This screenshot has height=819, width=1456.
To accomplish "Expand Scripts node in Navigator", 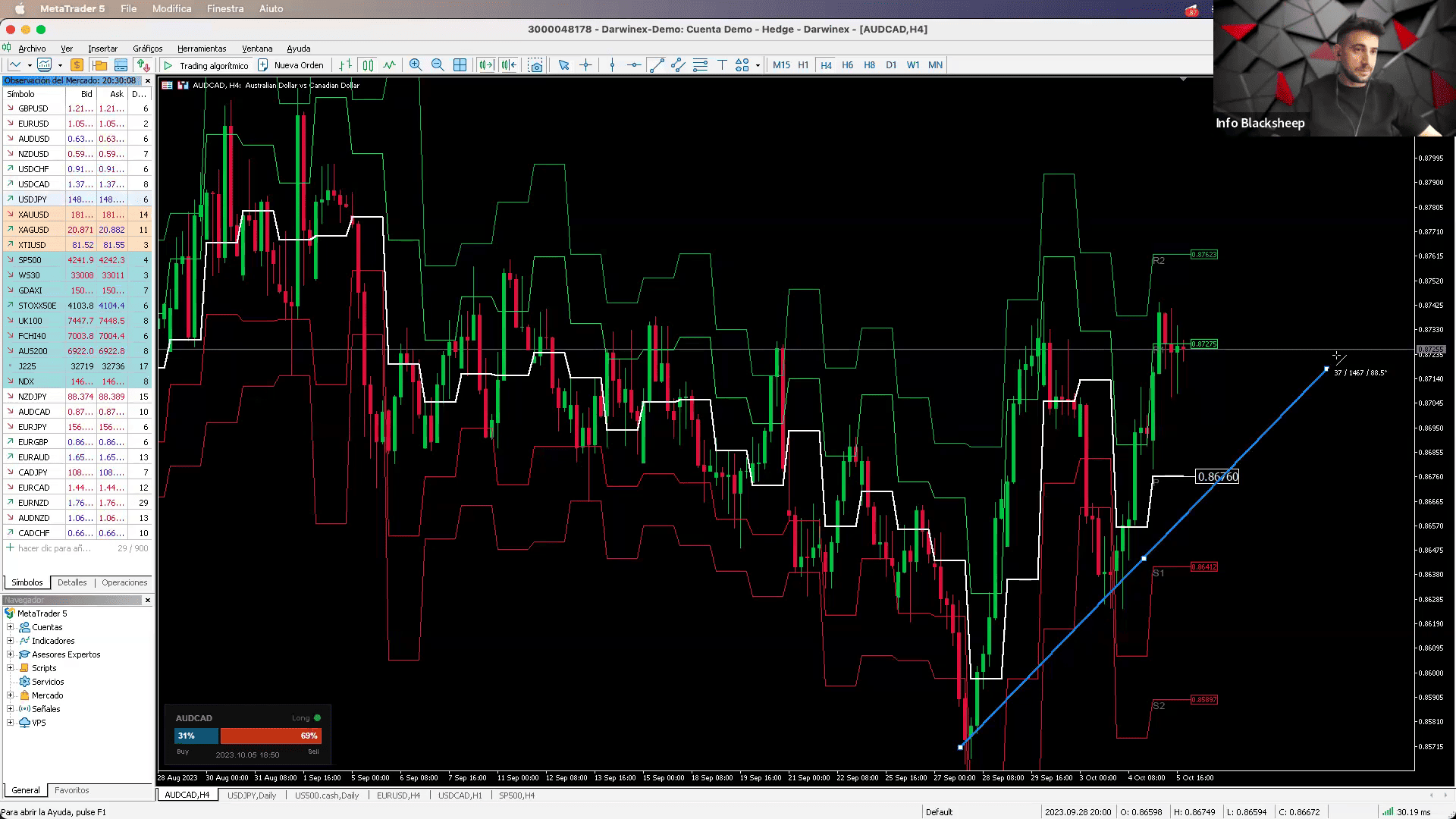I will (x=11, y=668).
